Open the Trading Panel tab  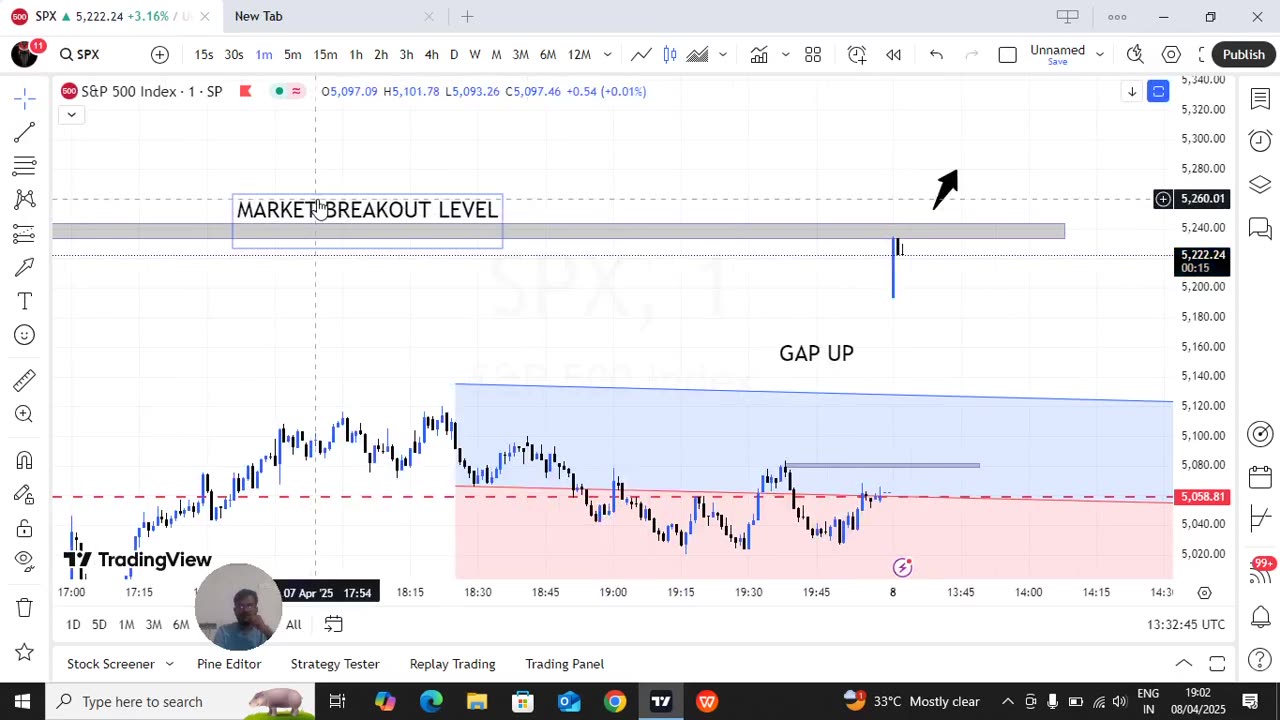click(564, 664)
